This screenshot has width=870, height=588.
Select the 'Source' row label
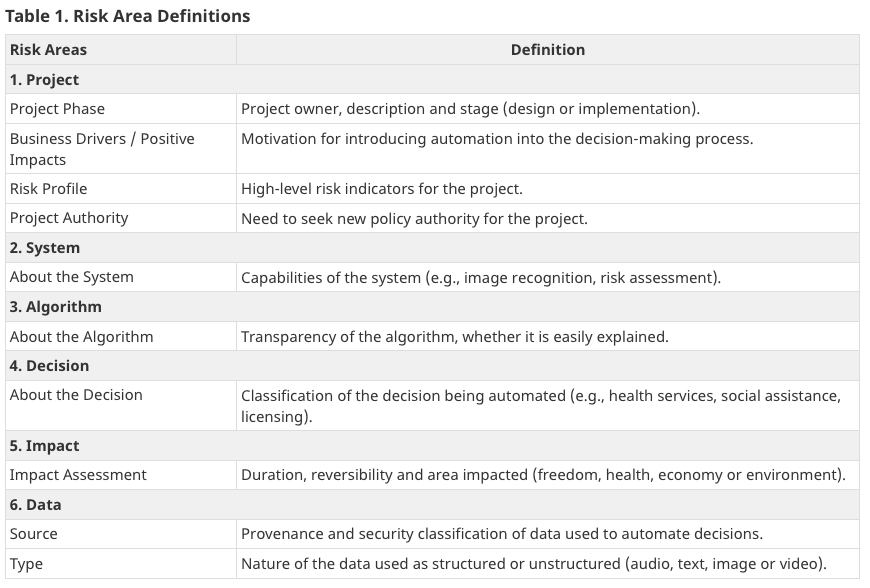tap(33, 534)
